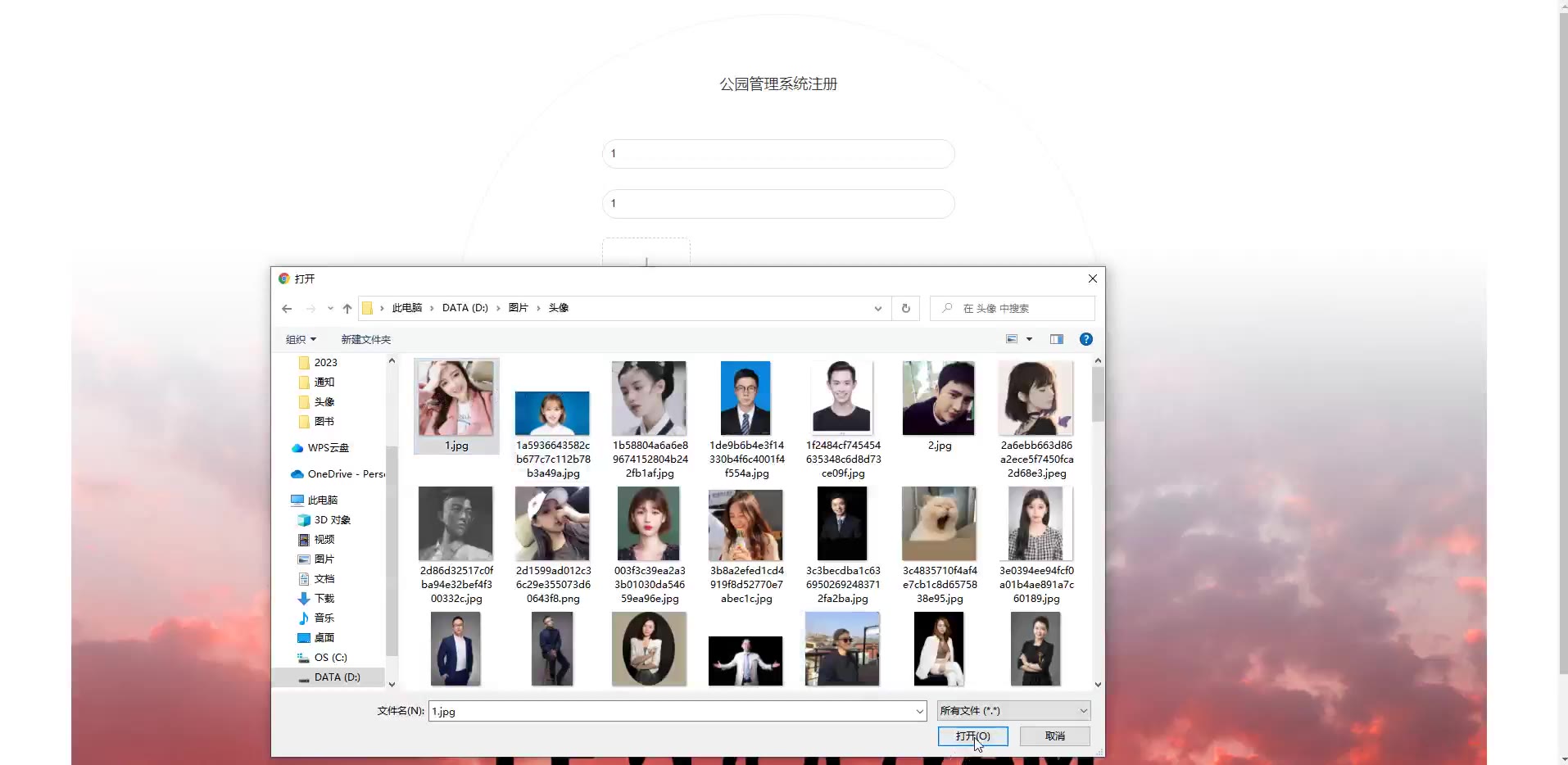The height and width of the screenshot is (765, 1568).
Task: Select 2d86d32517c0f...00332c.jpg thumbnail
Action: (x=455, y=524)
